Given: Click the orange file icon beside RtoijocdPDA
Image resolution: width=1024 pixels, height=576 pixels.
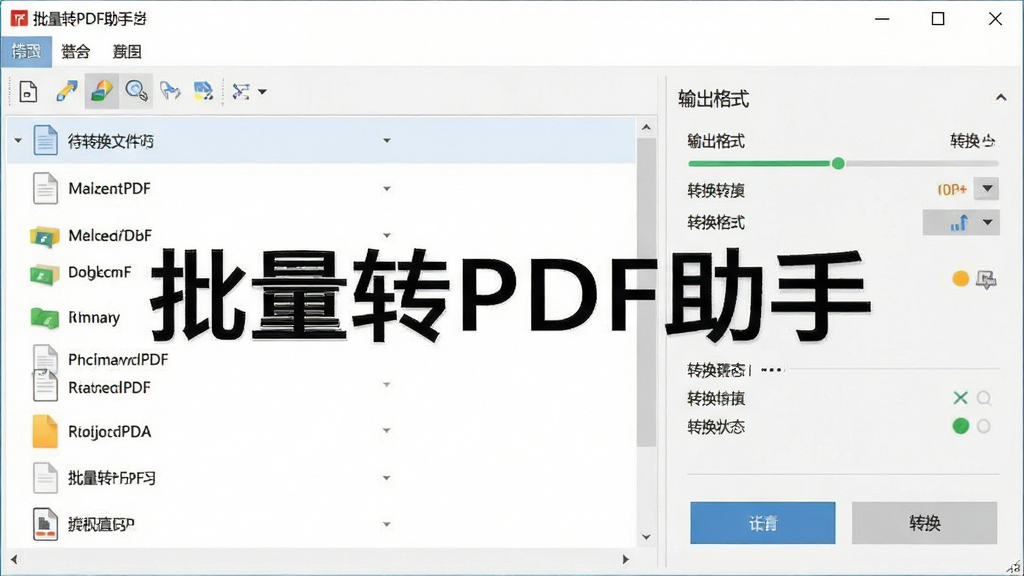Looking at the screenshot, I should coord(45,432).
